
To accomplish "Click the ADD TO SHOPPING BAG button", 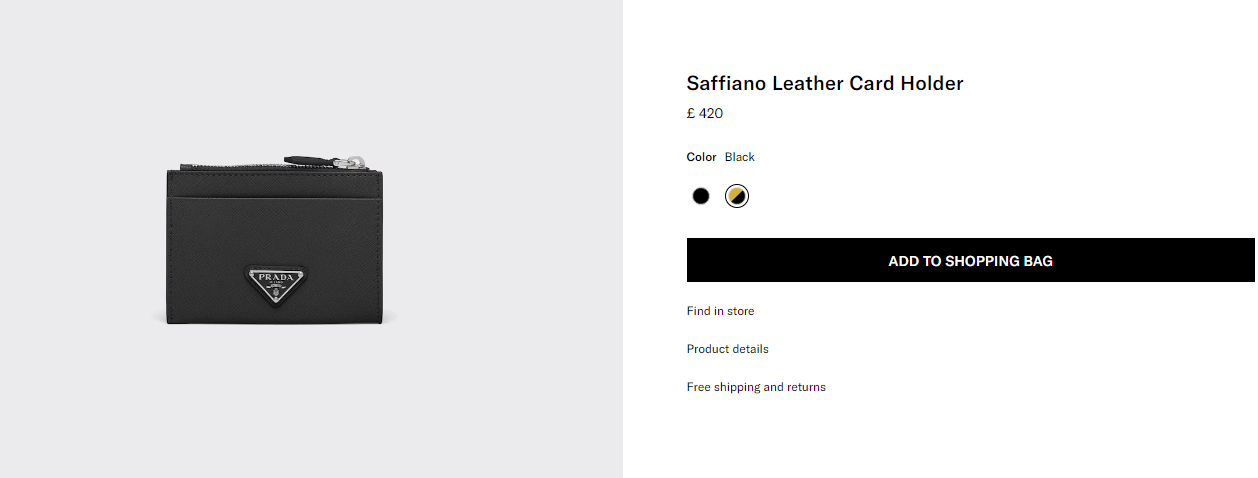I will pyautogui.click(x=970, y=261).
